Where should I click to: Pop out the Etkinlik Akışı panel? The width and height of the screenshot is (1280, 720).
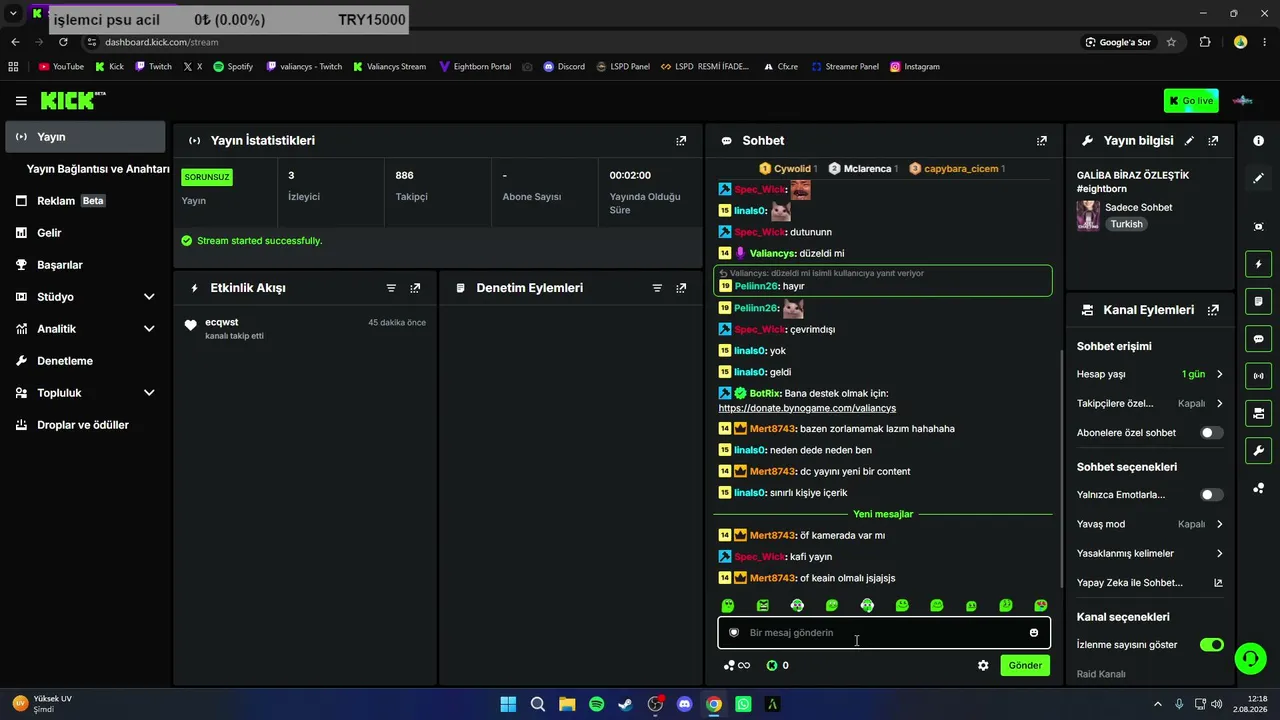[x=415, y=288]
